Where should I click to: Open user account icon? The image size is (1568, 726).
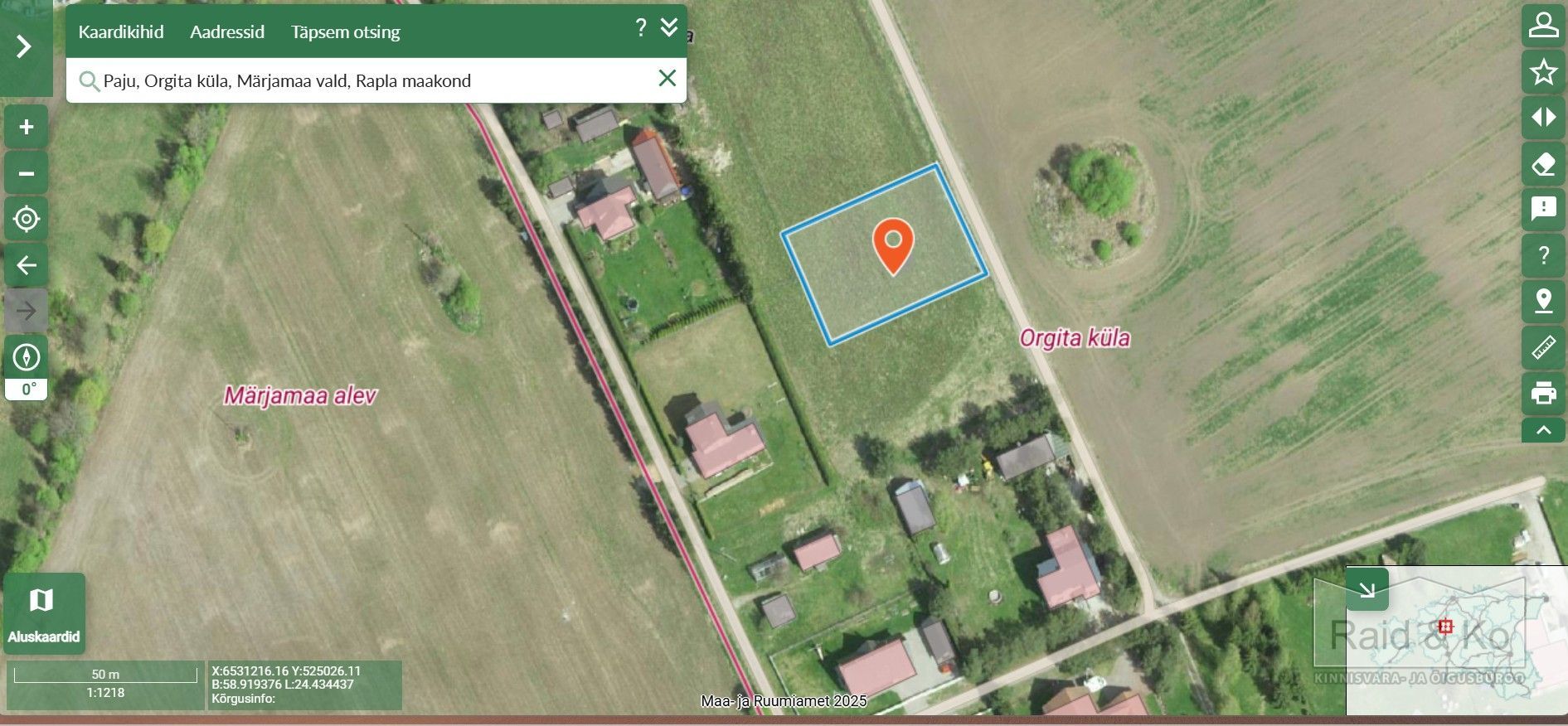click(1543, 25)
